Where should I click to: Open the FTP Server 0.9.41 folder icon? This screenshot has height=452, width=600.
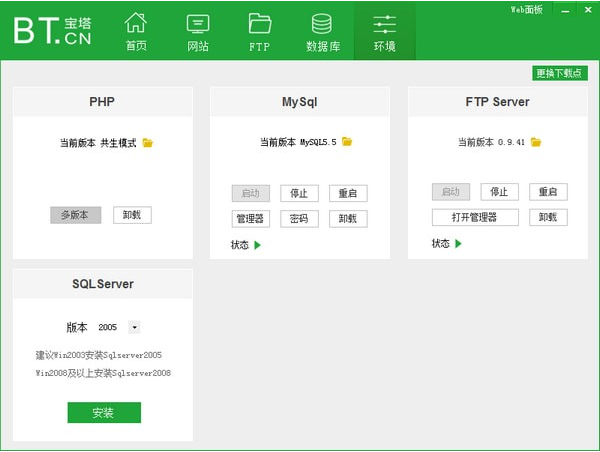tap(537, 142)
